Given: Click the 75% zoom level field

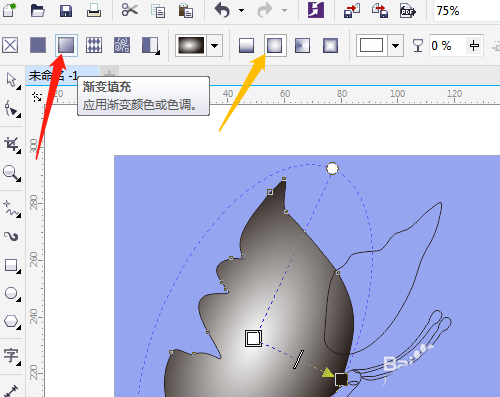Looking at the screenshot, I should pos(467,11).
